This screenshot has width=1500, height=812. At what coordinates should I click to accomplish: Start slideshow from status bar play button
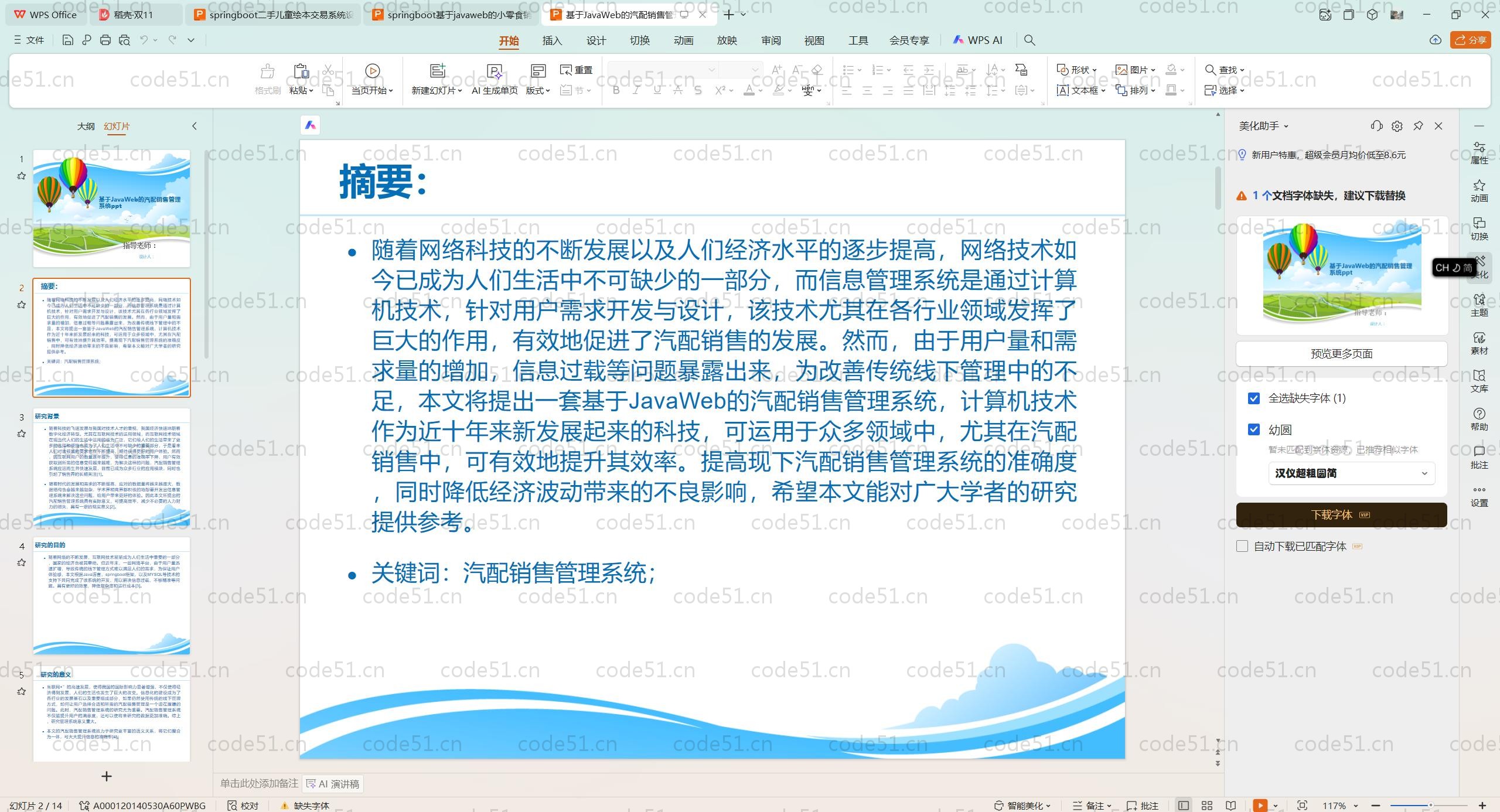click(x=1260, y=806)
